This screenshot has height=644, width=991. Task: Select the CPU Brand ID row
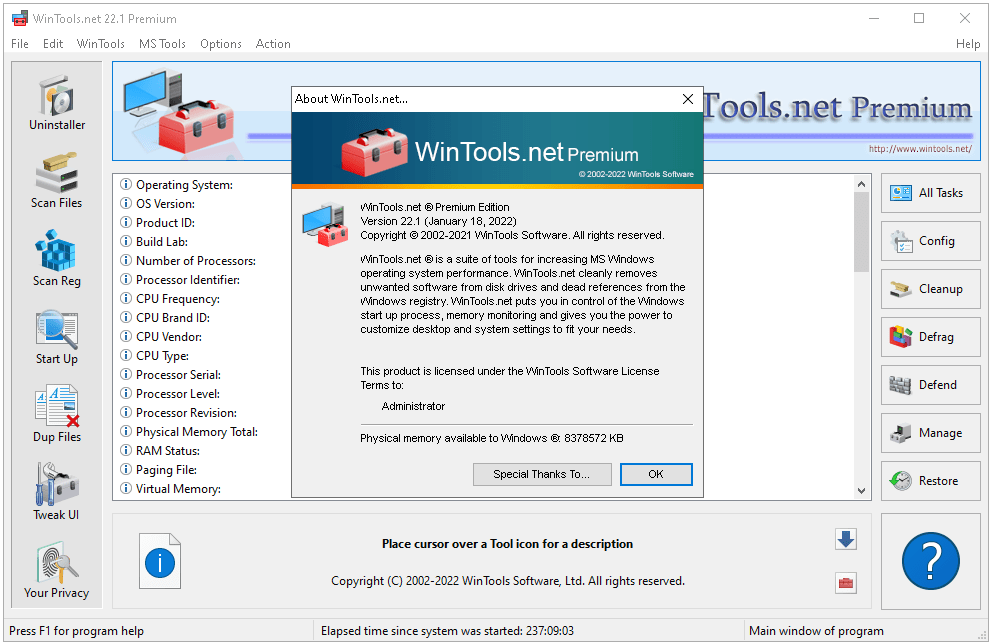coord(166,317)
